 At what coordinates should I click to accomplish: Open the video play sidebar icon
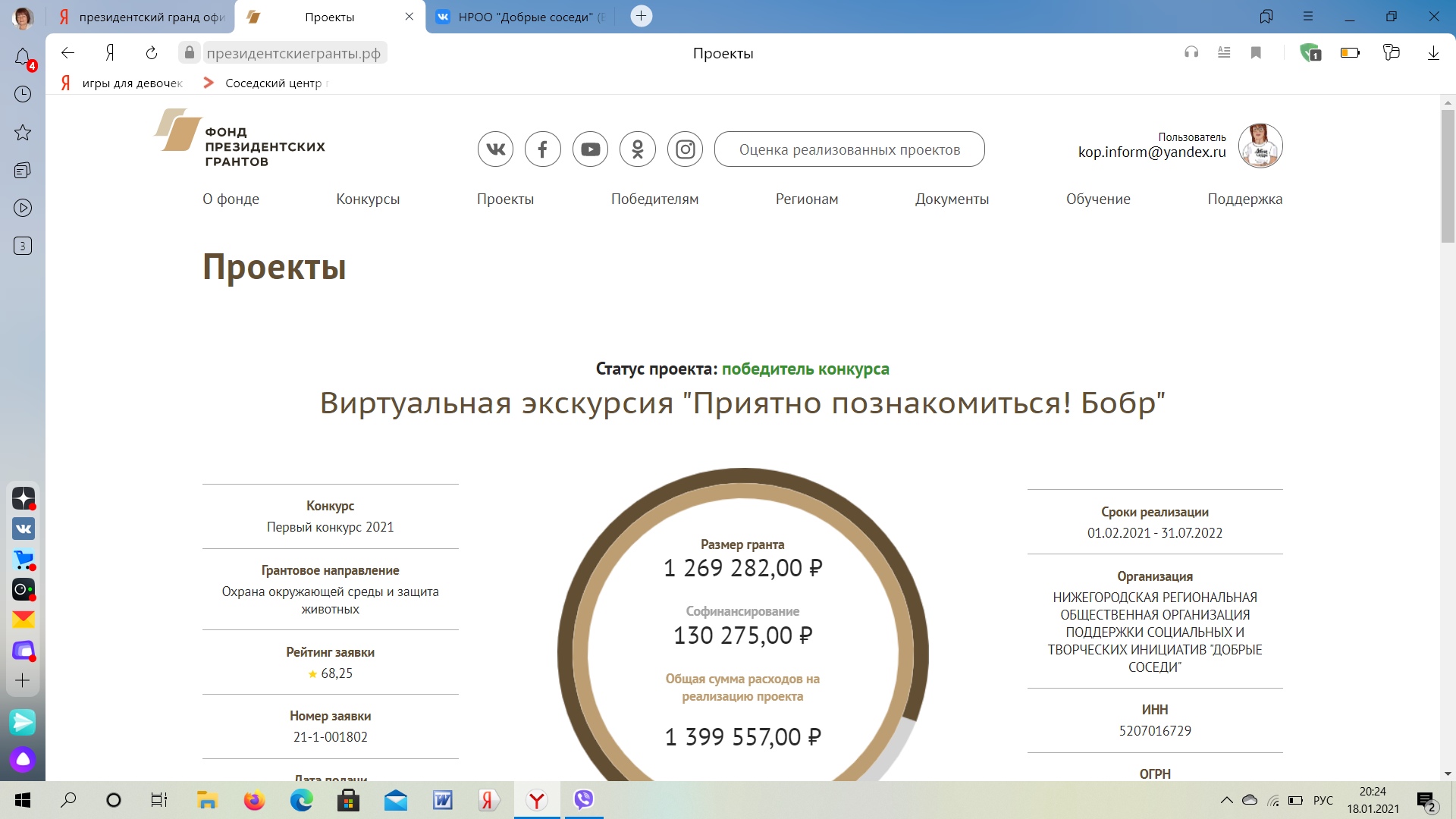(x=23, y=208)
